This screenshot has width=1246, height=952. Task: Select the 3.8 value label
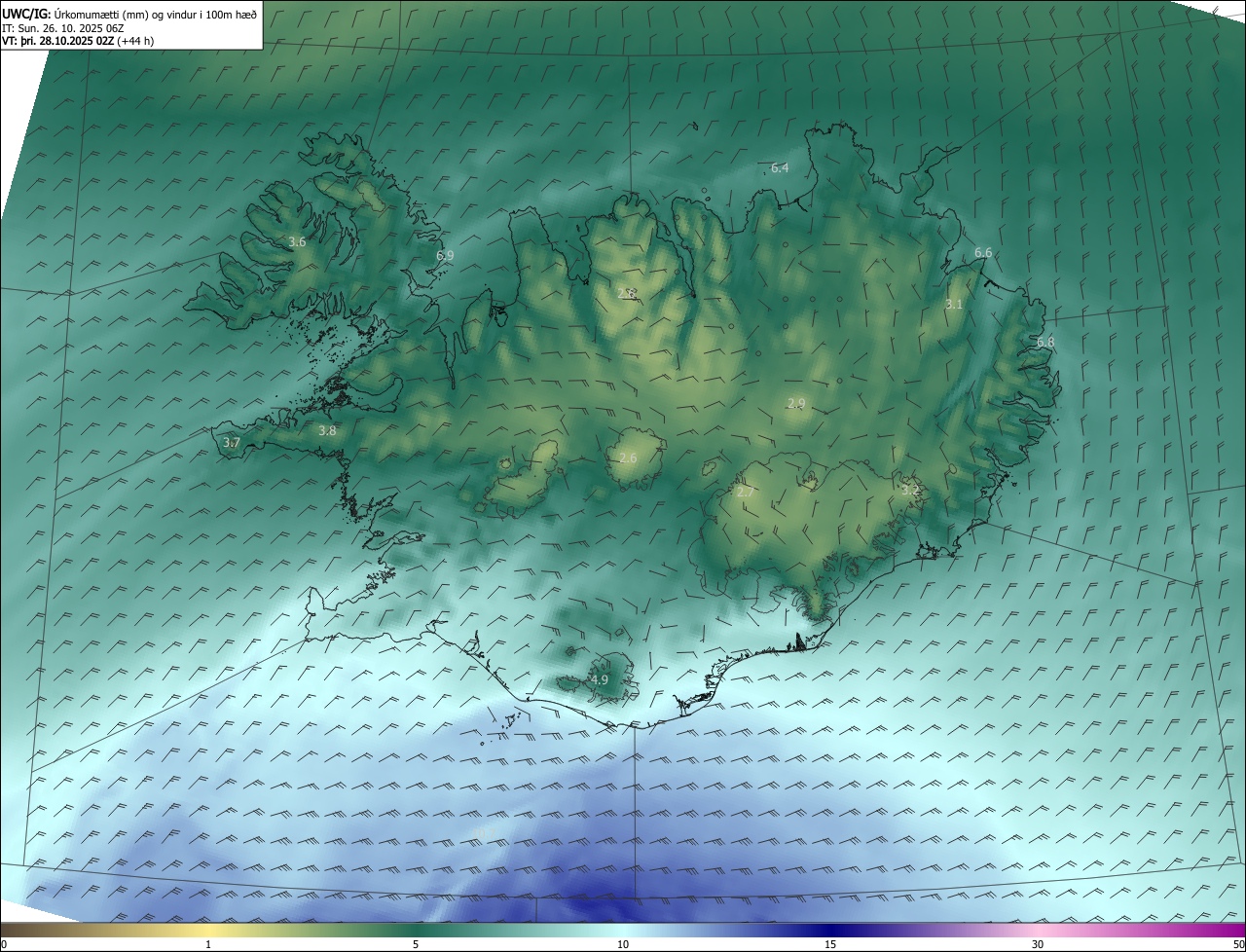(x=327, y=431)
